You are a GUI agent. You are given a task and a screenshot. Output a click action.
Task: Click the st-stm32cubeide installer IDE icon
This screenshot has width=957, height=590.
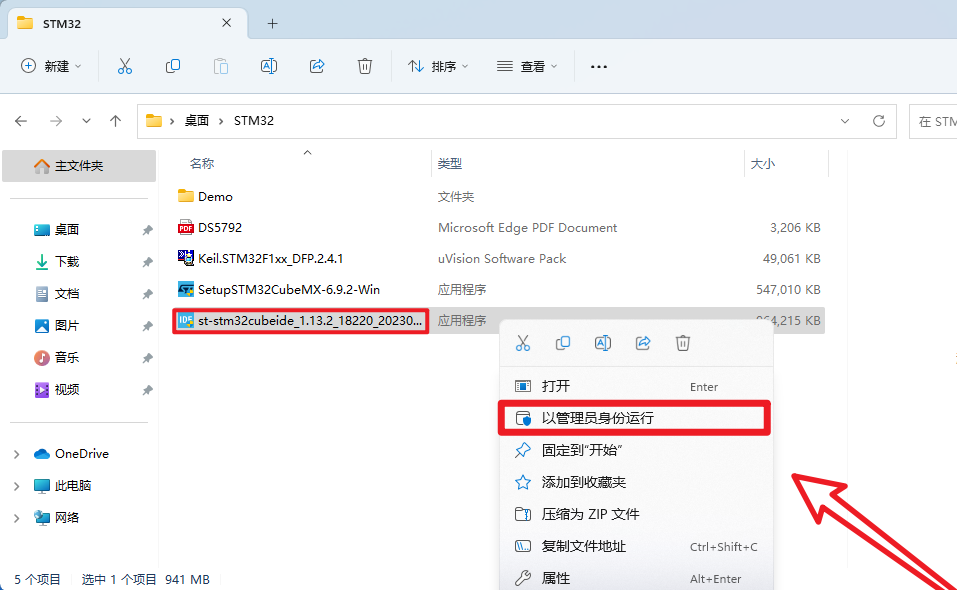click(x=186, y=320)
